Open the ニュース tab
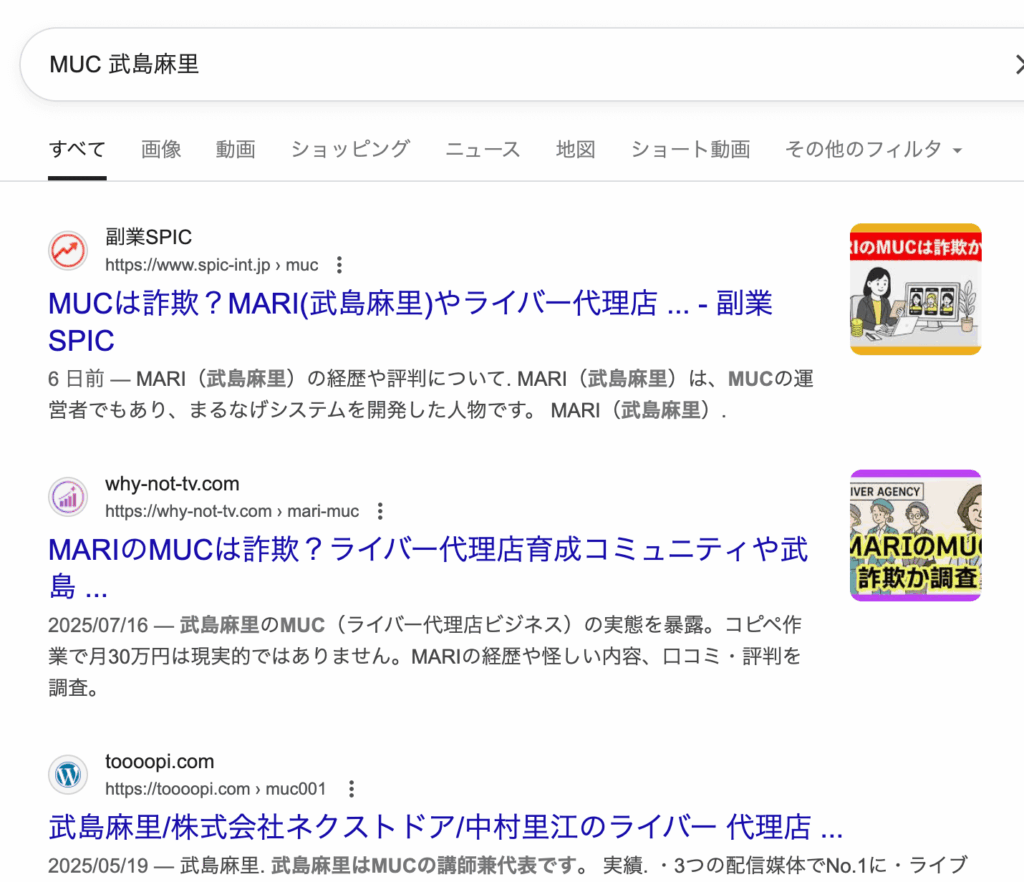The width and height of the screenshot is (1024, 882). pyautogui.click(x=483, y=150)
